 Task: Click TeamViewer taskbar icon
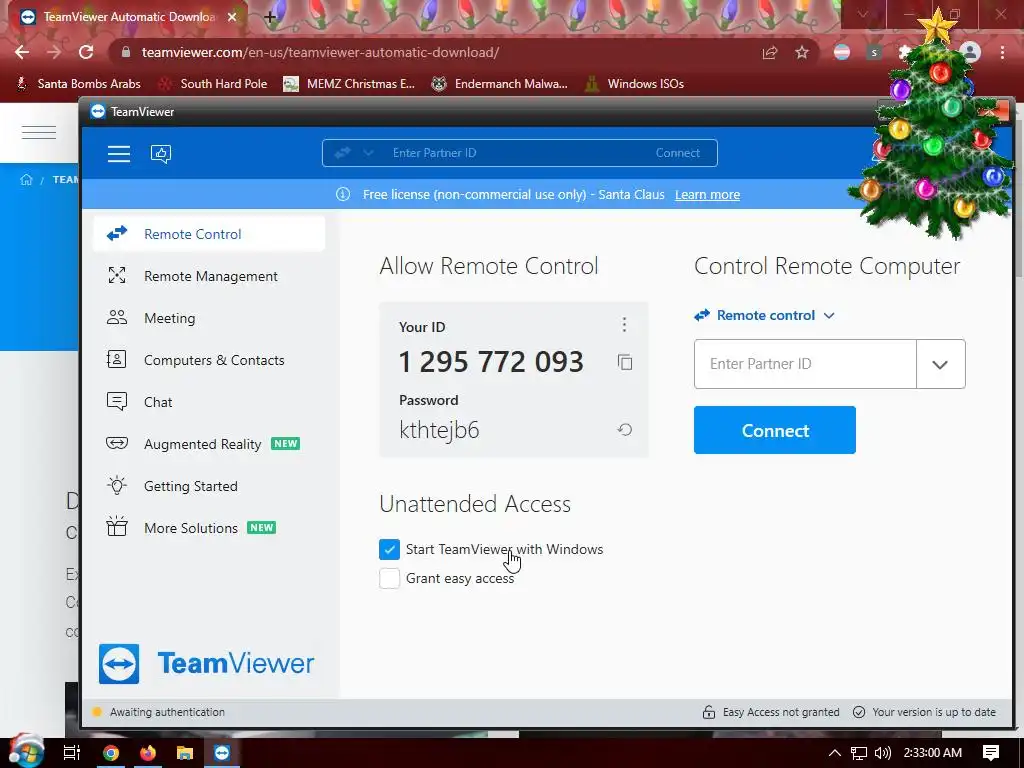(223, 753)
